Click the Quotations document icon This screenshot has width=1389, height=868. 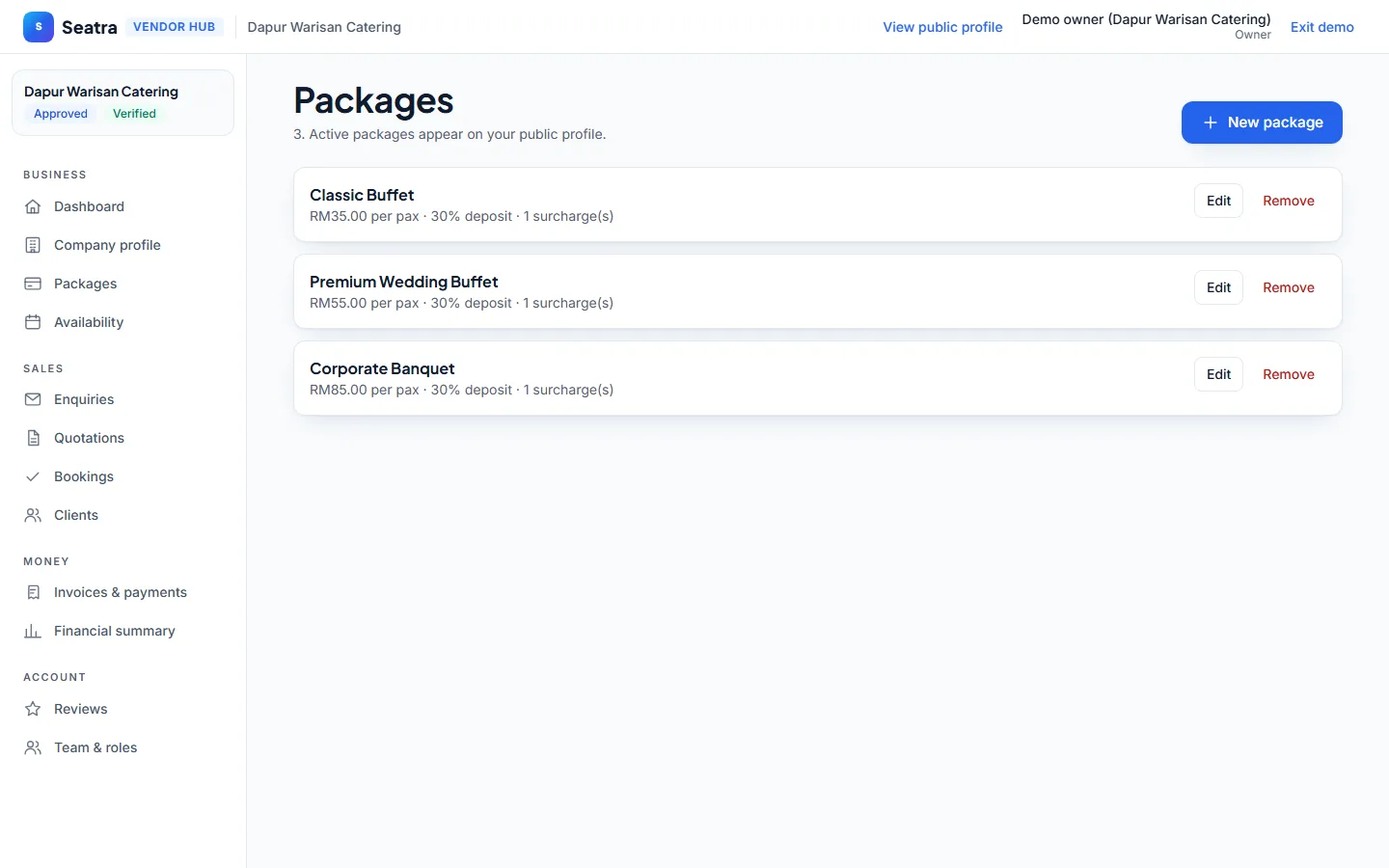(x=33, y=438)
